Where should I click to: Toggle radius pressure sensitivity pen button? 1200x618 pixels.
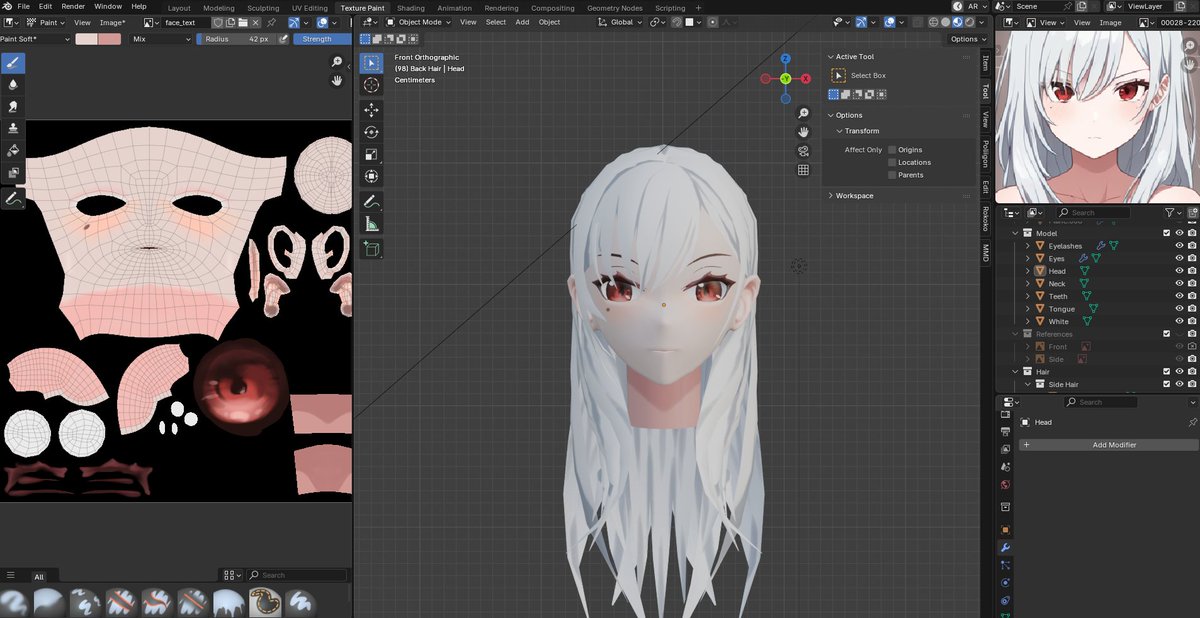[x=284, y=39]
